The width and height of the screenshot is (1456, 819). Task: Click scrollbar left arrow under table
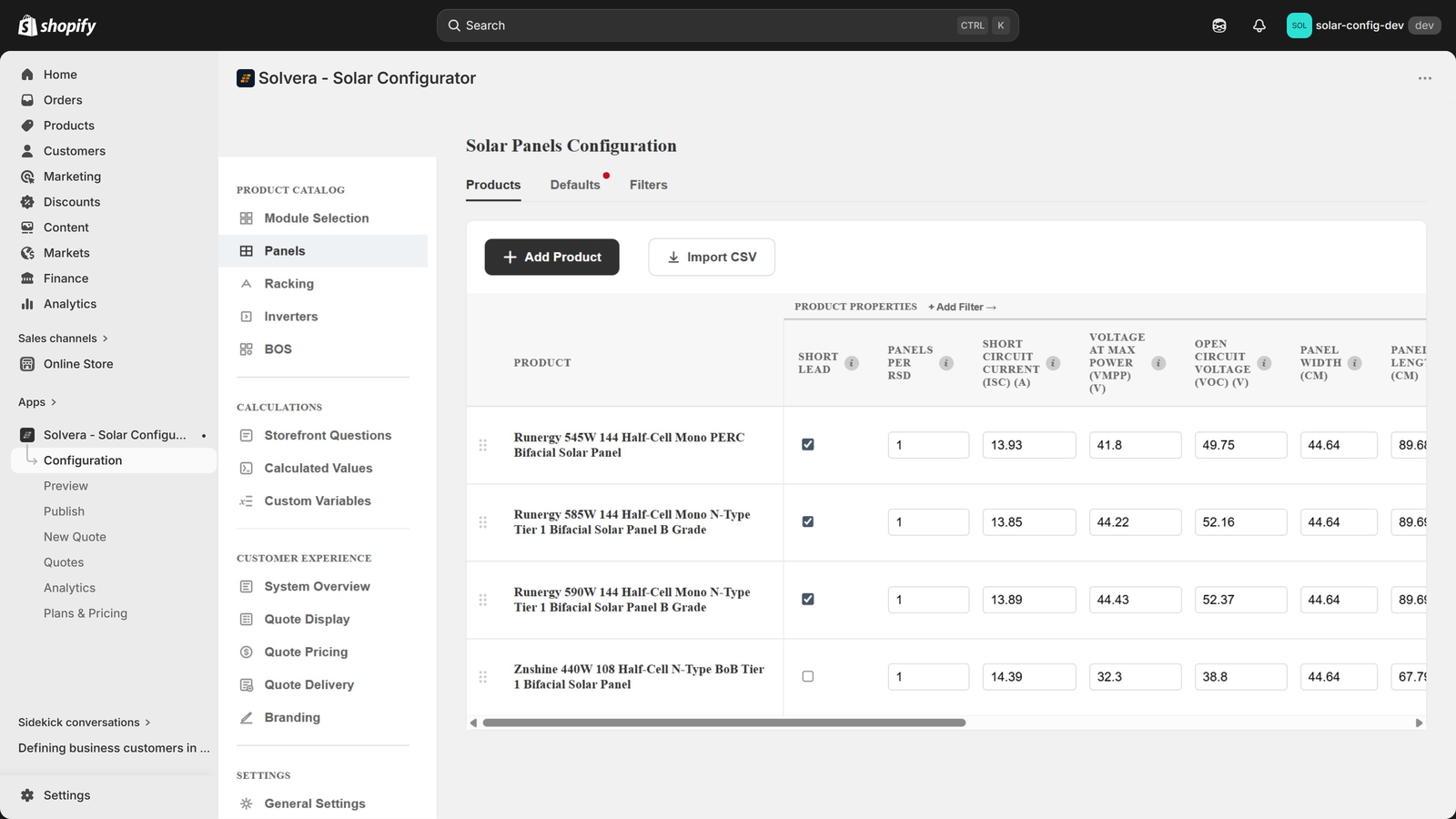coord(473,723)
